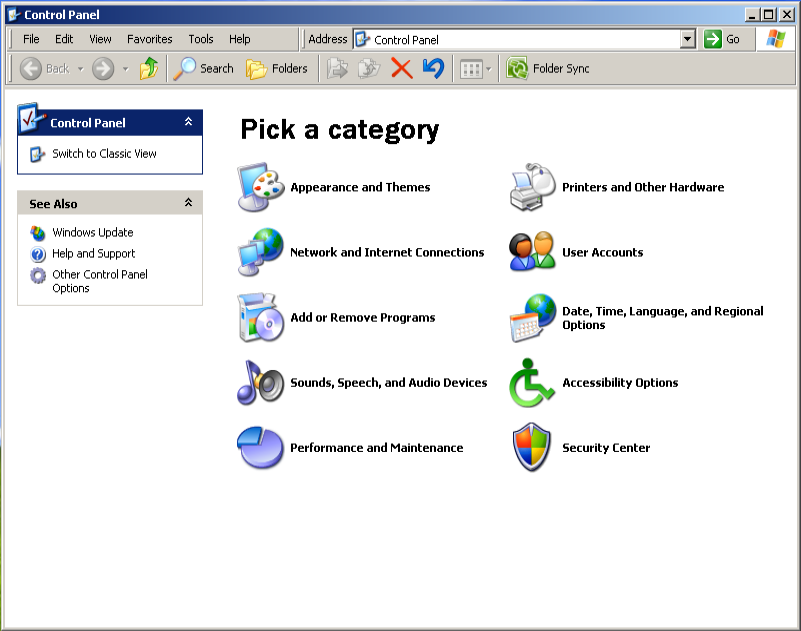Click the Add or Remove Programs icon

tap(261, 317)
